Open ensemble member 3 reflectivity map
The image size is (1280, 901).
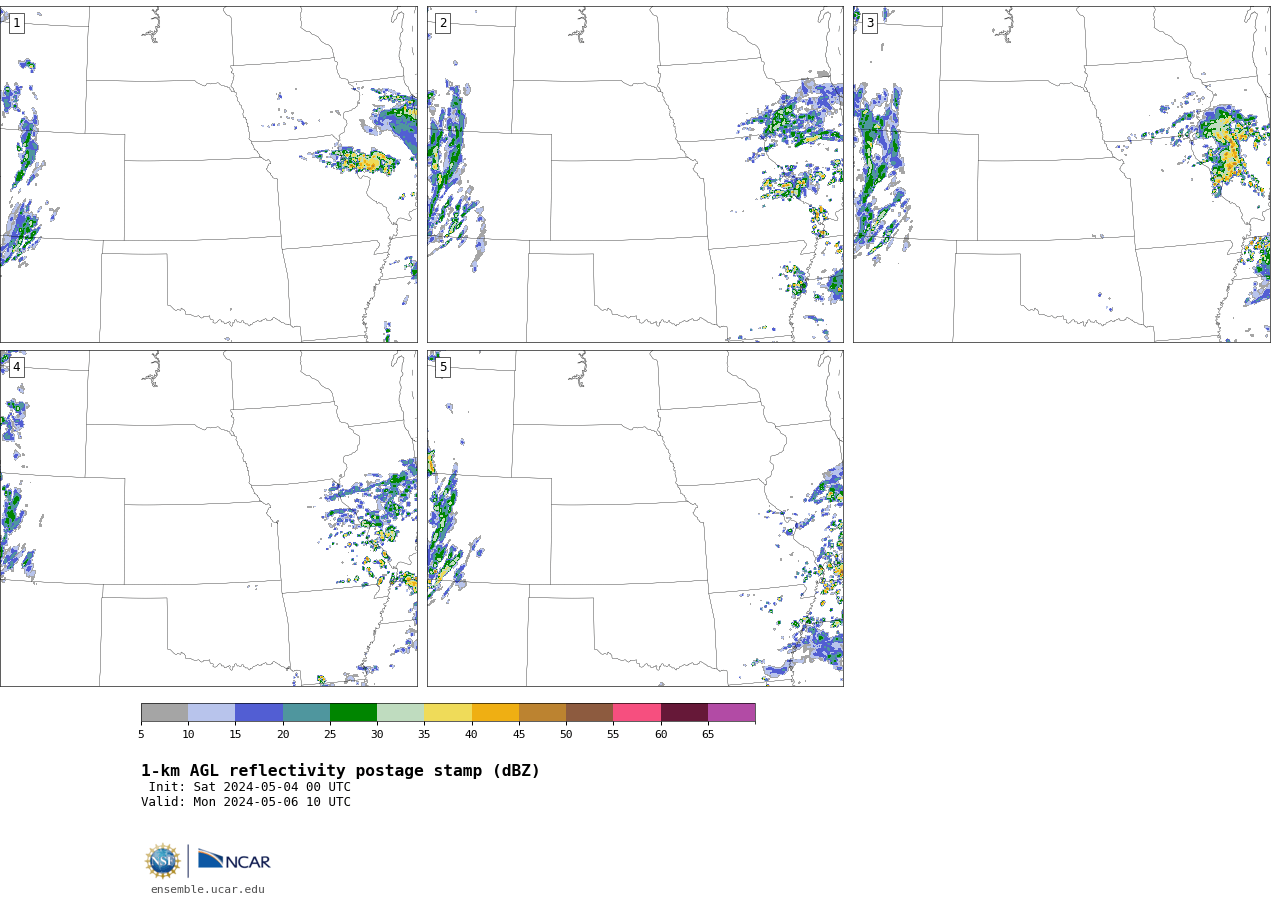click(1061, 174)
